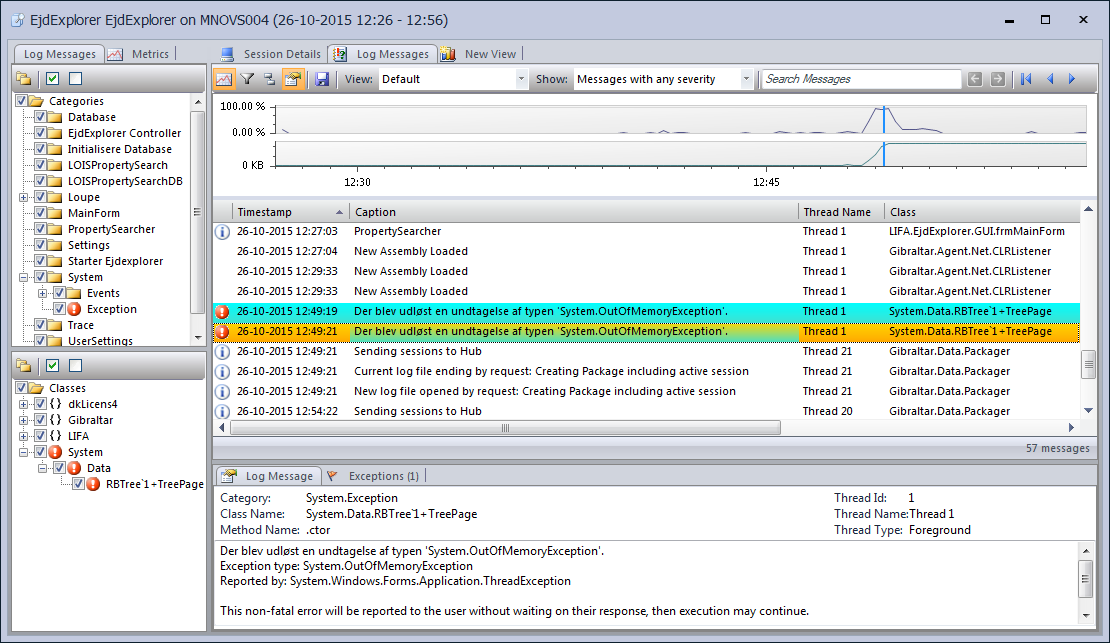Go to previous message with left arrow

(x=1050, y=79)
